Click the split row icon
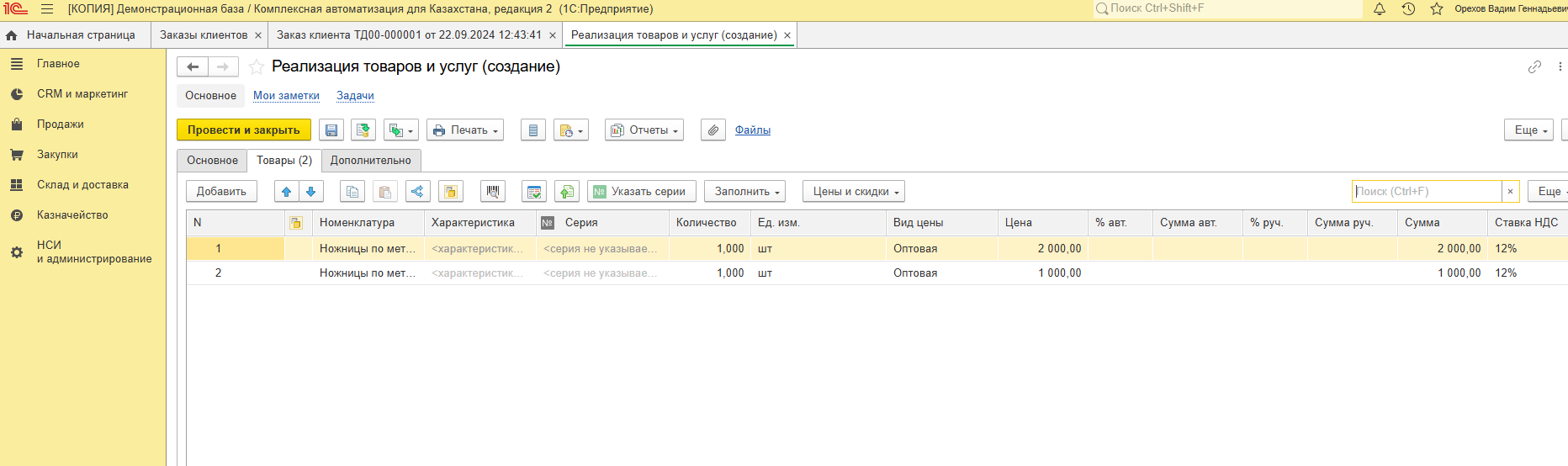Screen dimensions: 1568x466 point(417,192)
